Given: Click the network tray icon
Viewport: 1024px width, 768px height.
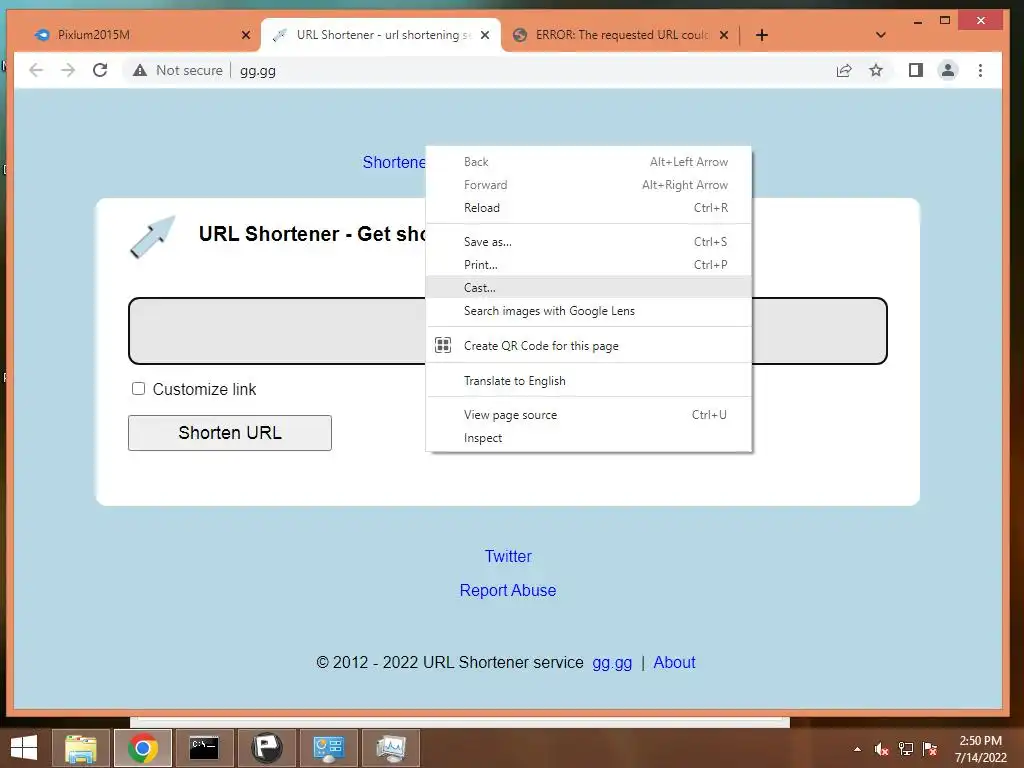Looking at the screenshot, I should tap(906, 749).
